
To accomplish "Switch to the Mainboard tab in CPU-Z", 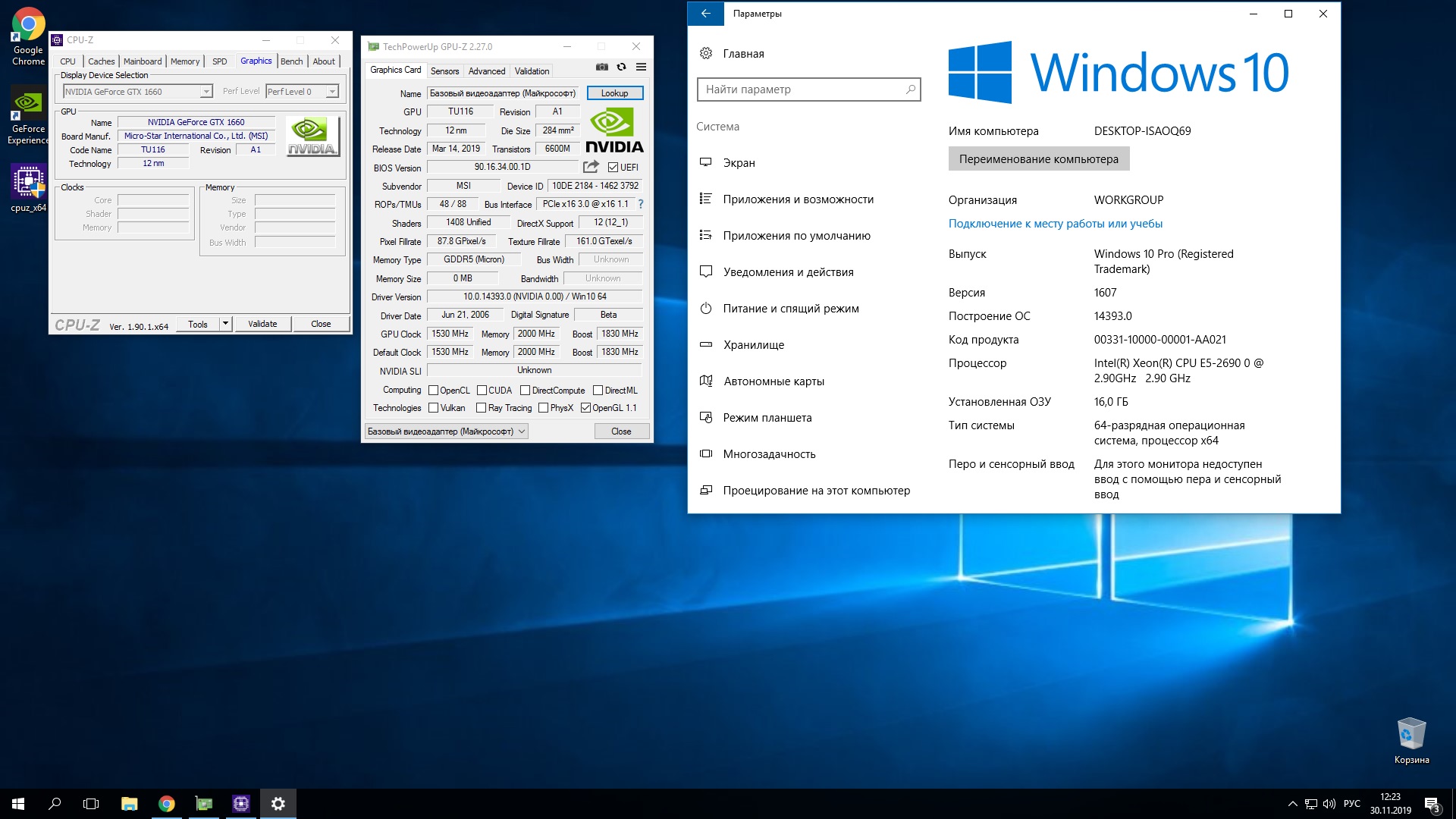I will [143, 61].
